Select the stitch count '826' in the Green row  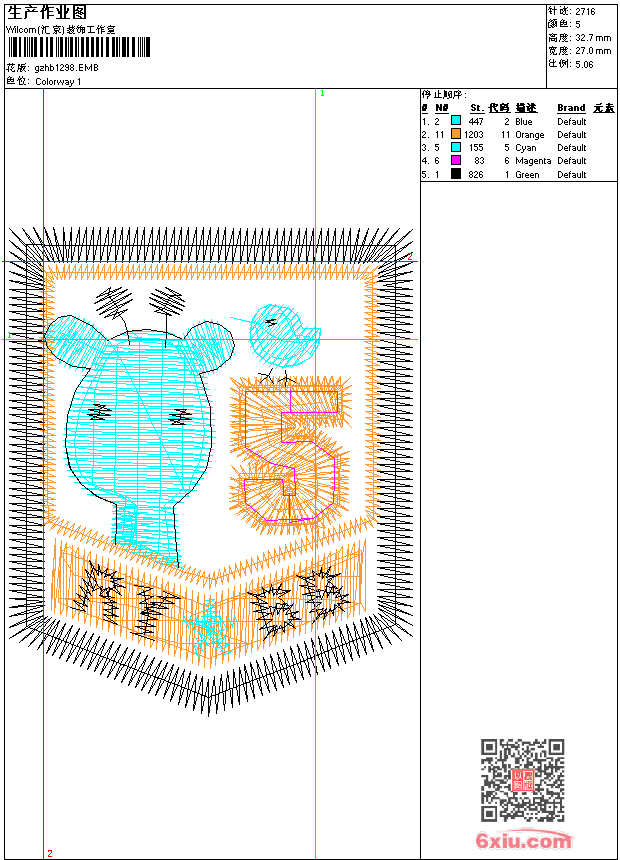tap(476, 174)
